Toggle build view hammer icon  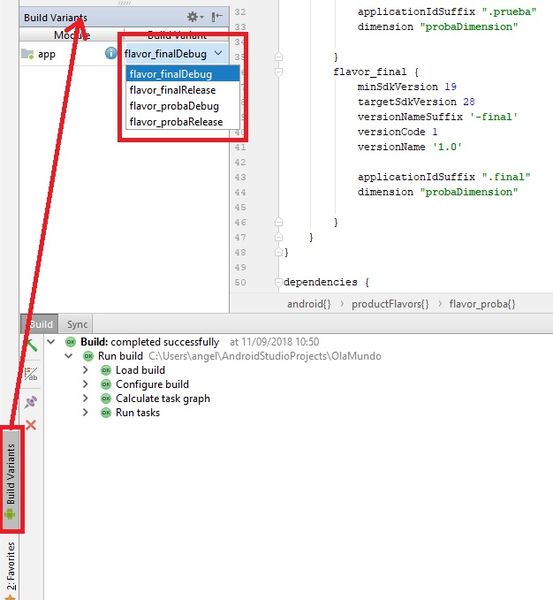(32, 346)
